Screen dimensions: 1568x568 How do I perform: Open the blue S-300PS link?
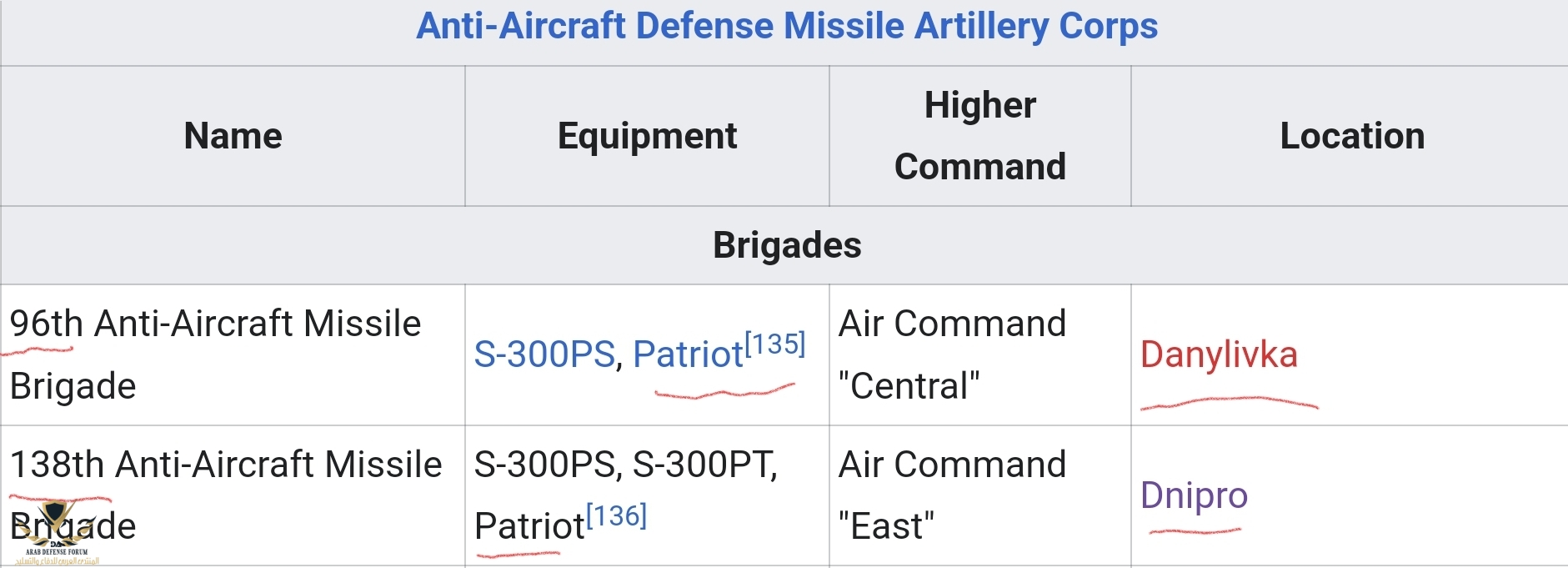coord(544,354)
